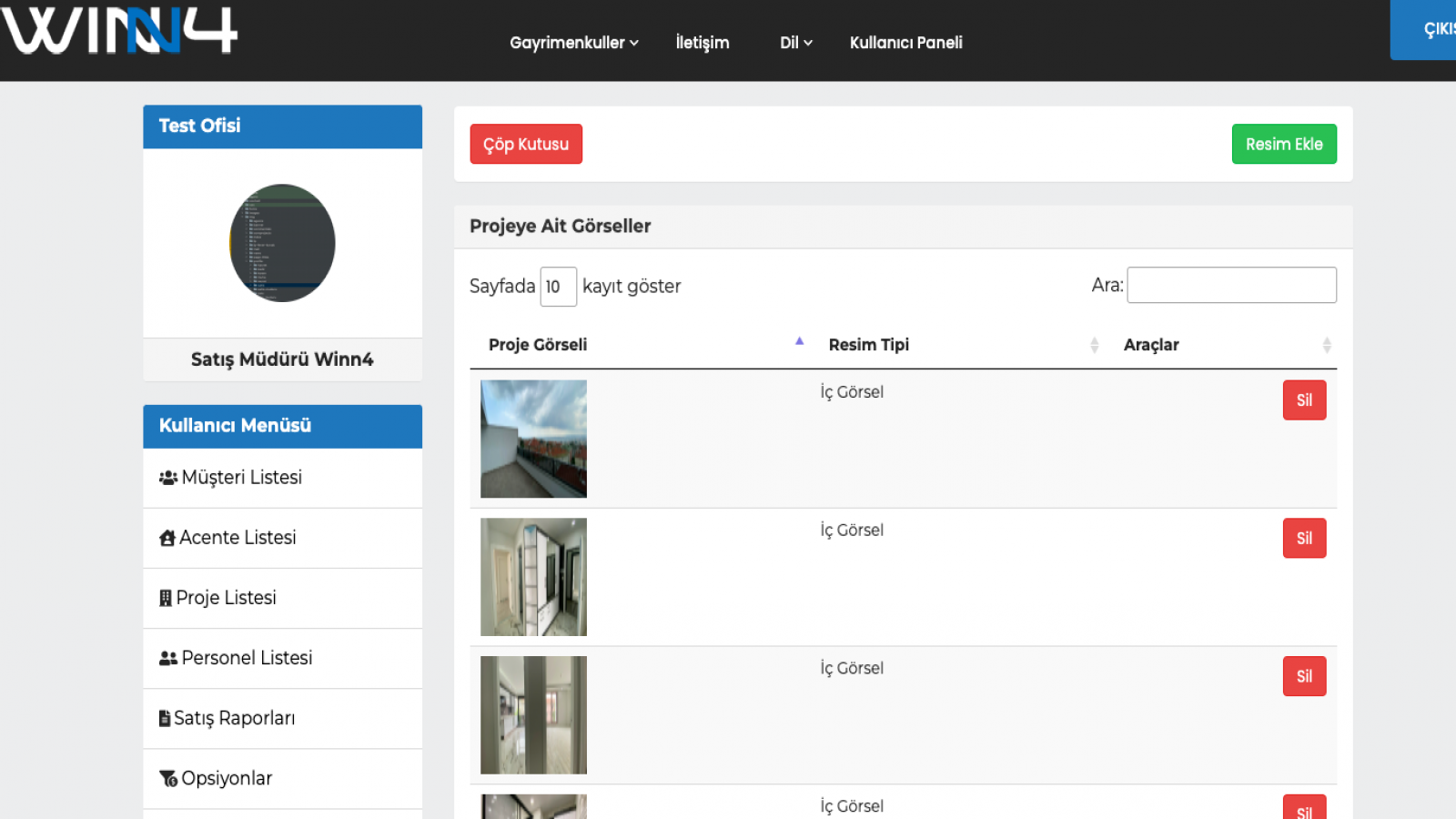Delete the third row image with Sil
Viewport: 1456px width, 819px height.
click(x=1304, y=676)
